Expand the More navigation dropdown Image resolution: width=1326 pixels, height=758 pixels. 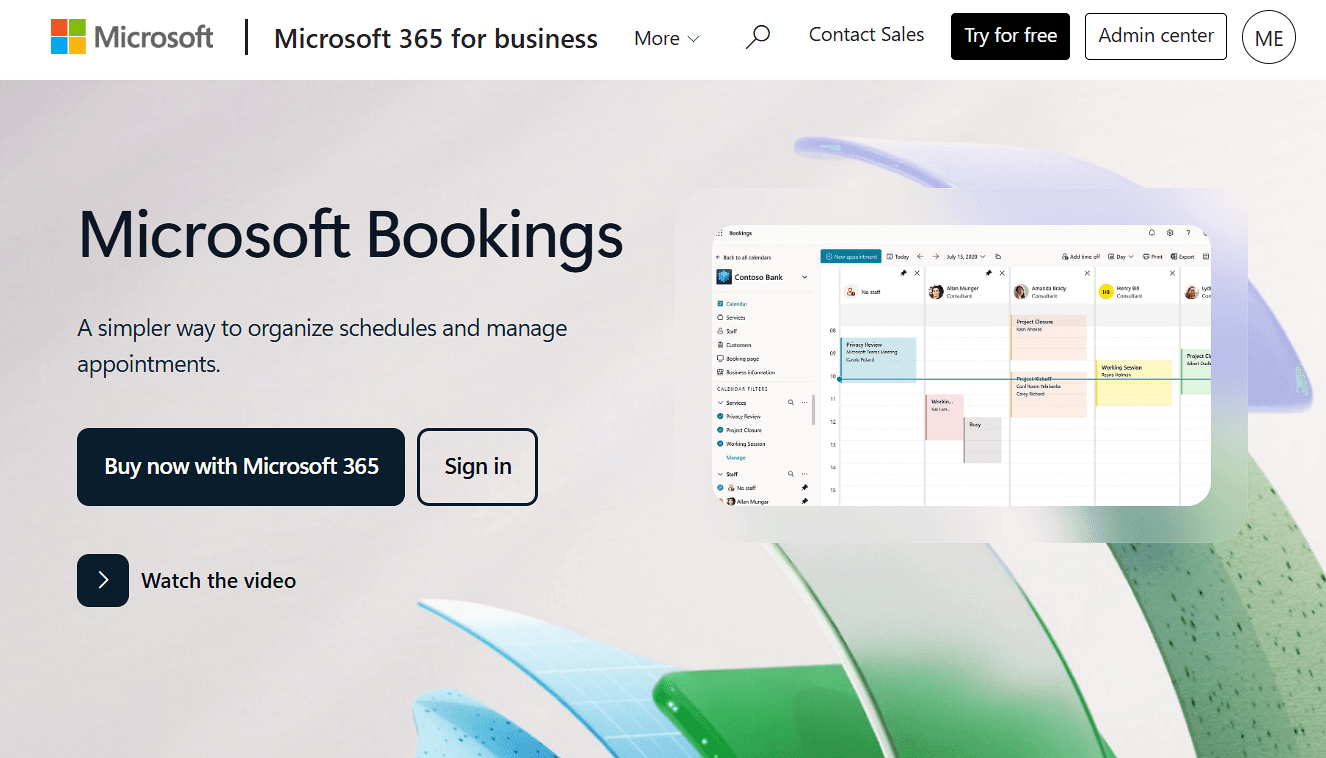pyautogui.click(x=666, y=38)
